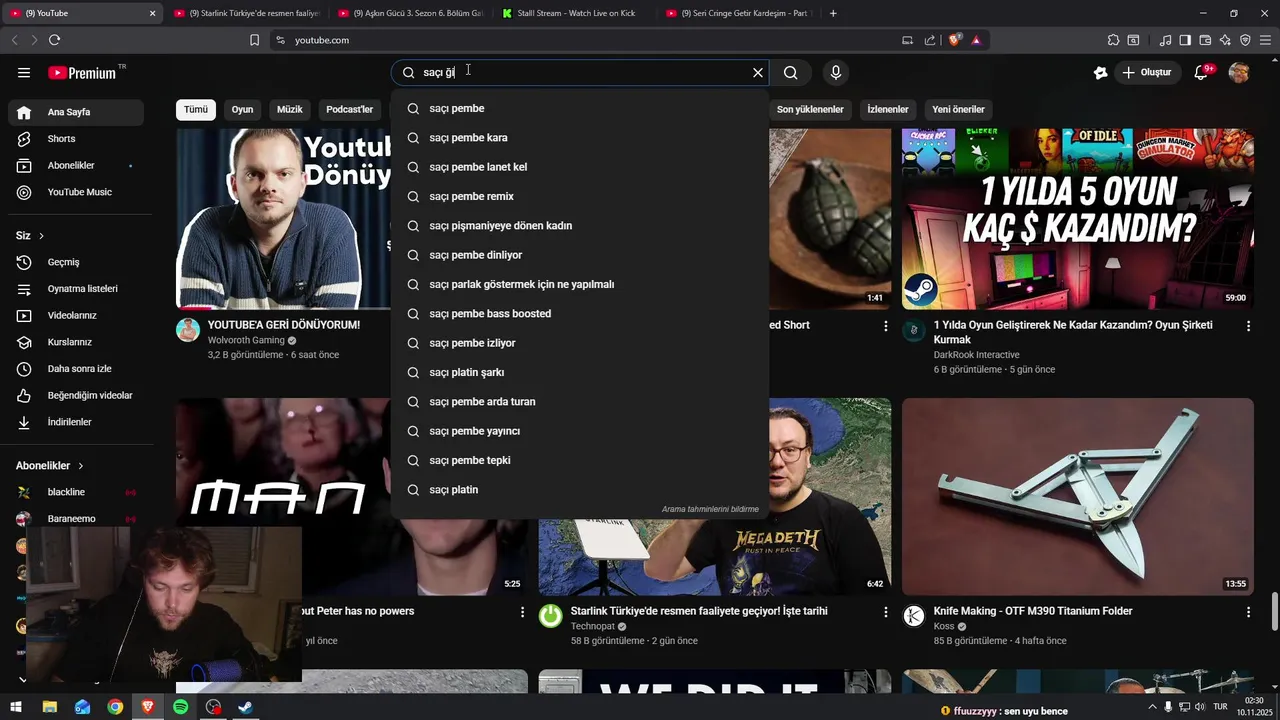Image resolution: width=1280 pixels, height=720 pixels.
Task: Select suggestion "saçı pembe remix"
Action: pos(580,196)
